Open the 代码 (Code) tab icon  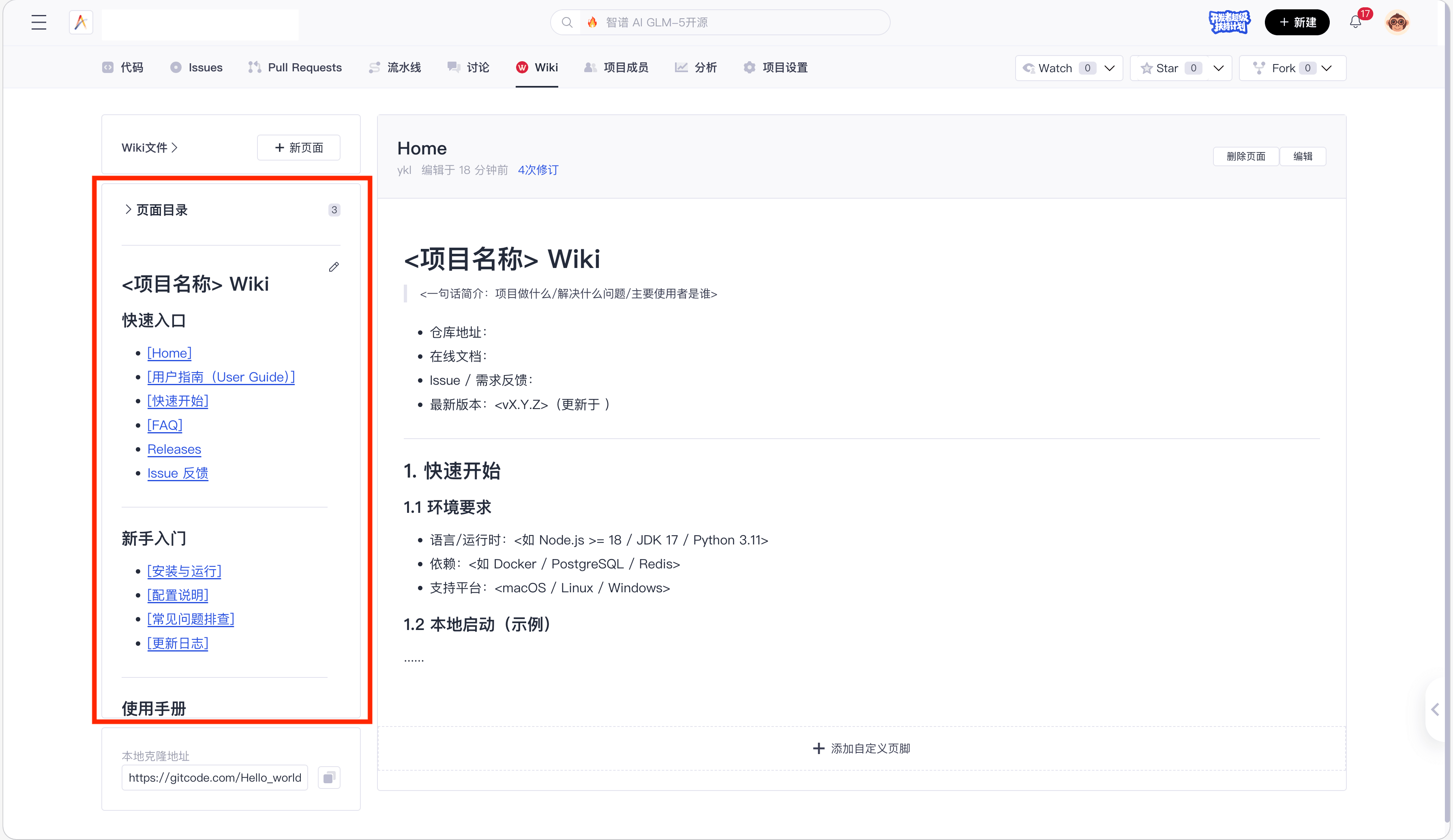[107, 67]
